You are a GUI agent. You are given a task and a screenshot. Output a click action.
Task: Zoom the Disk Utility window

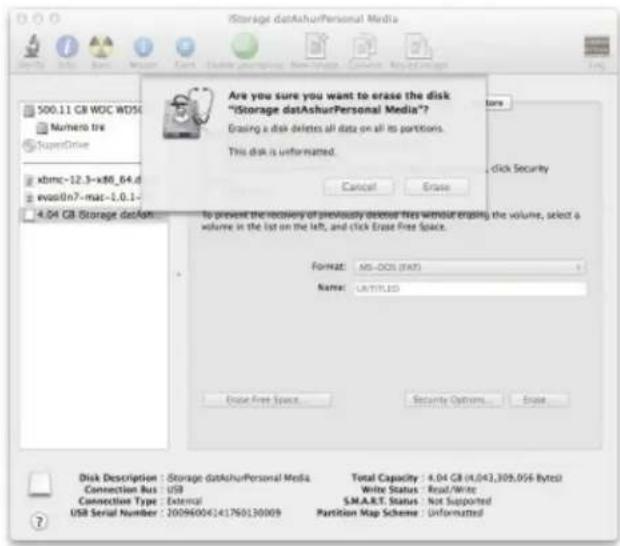(55, 19)
